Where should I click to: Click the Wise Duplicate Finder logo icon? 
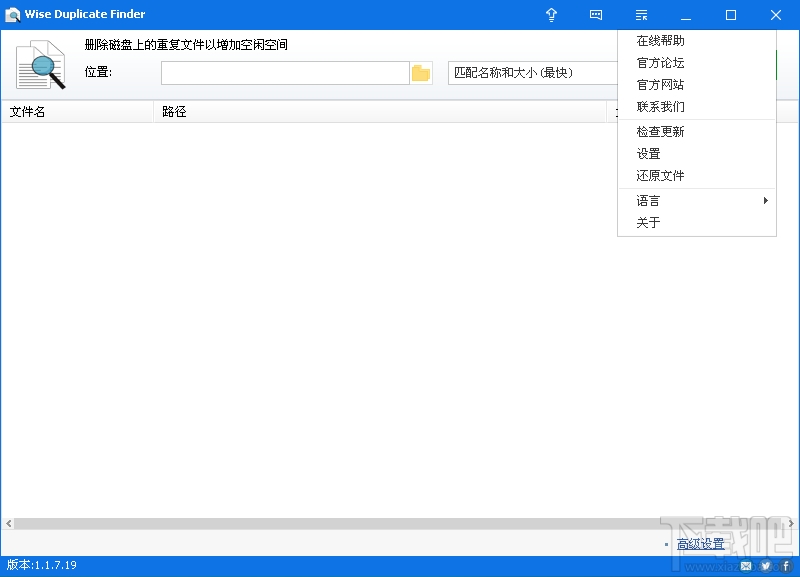13,14
